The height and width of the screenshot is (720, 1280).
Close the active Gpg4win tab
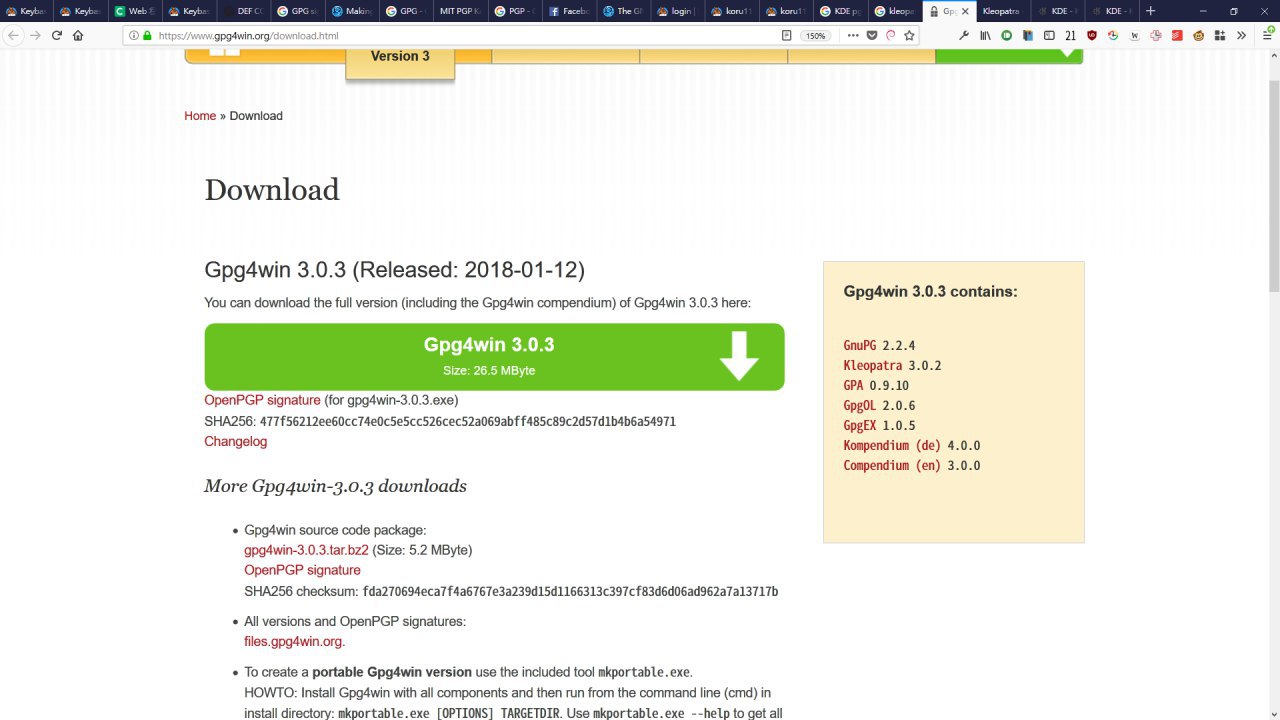(965, 11)
